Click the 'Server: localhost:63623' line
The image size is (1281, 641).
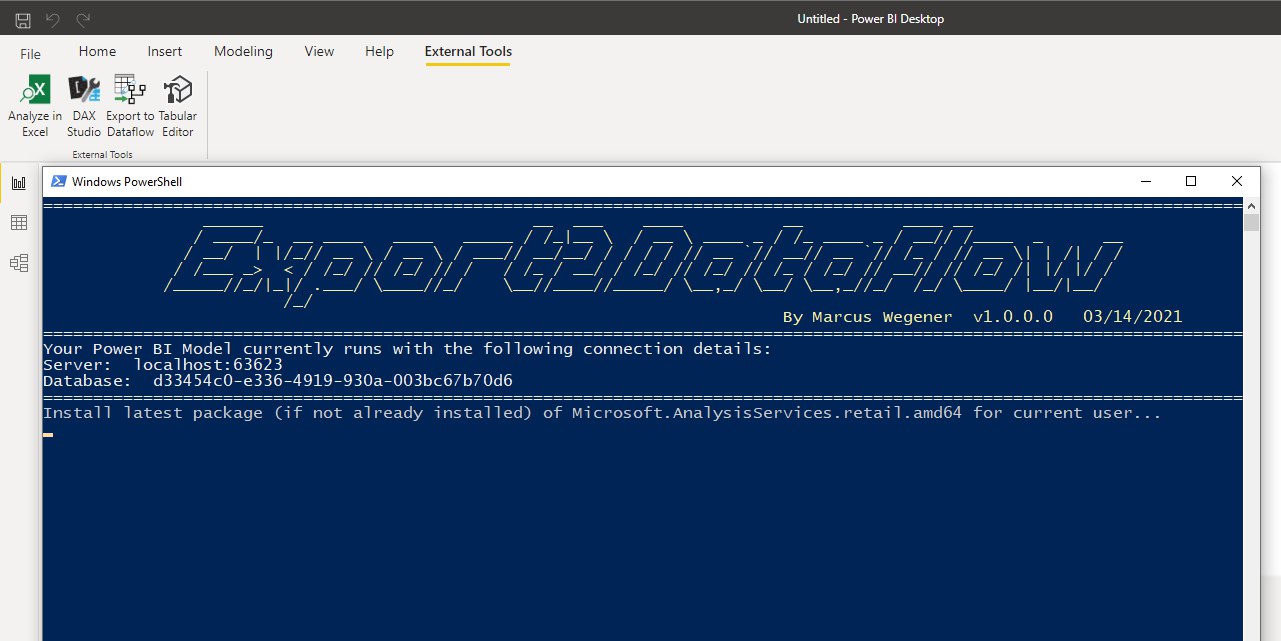tap(163, 365)
